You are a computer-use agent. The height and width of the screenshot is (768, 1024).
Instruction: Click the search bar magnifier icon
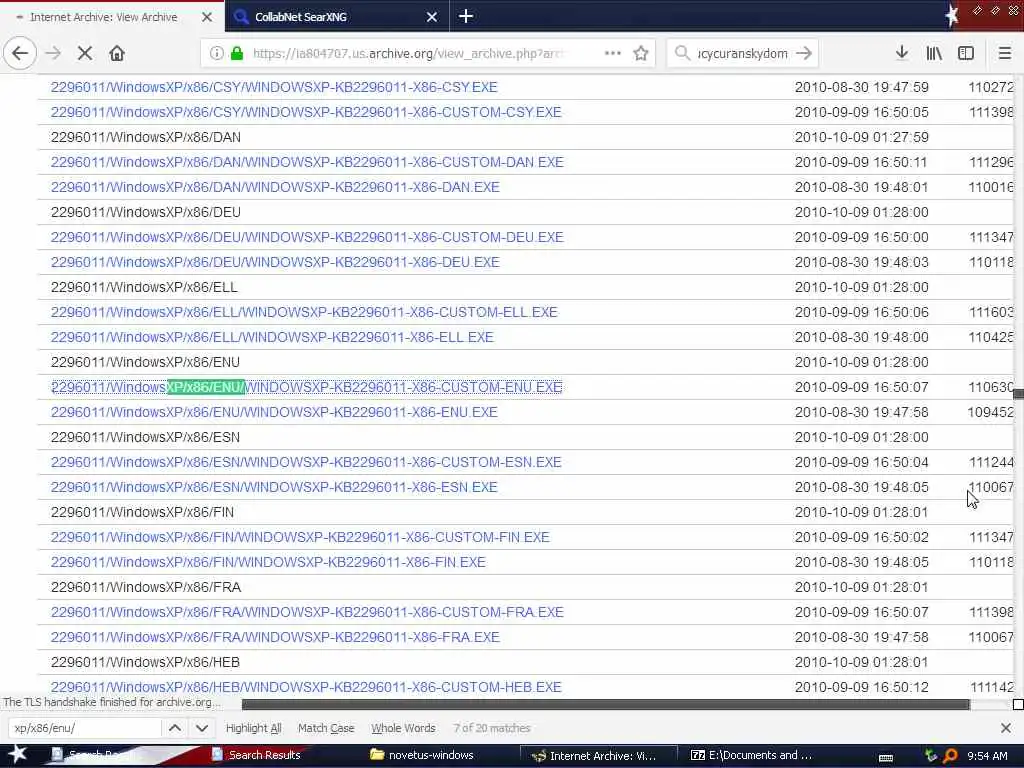[x=682, y=54]
